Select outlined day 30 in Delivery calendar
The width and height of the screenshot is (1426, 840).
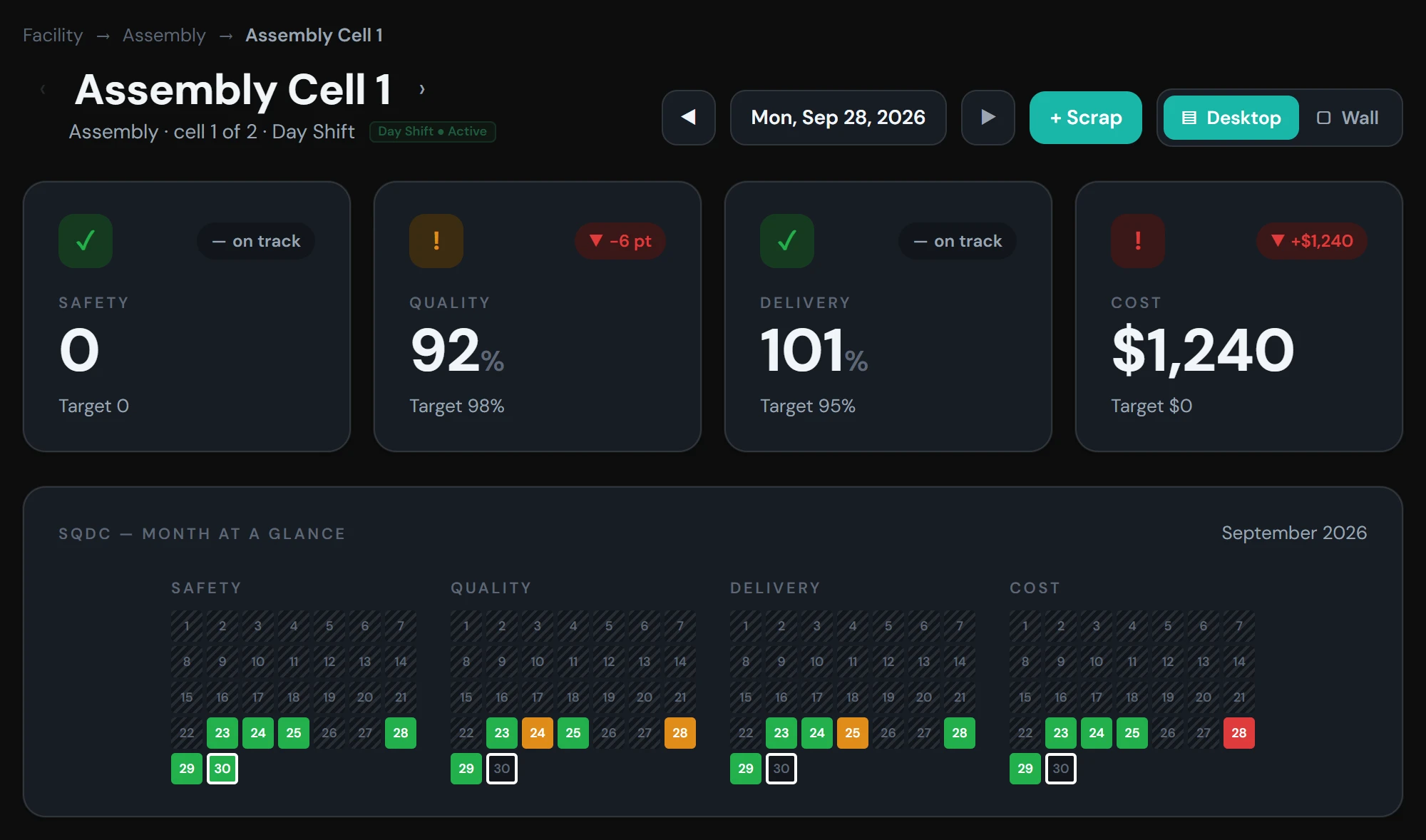point(781,769)
